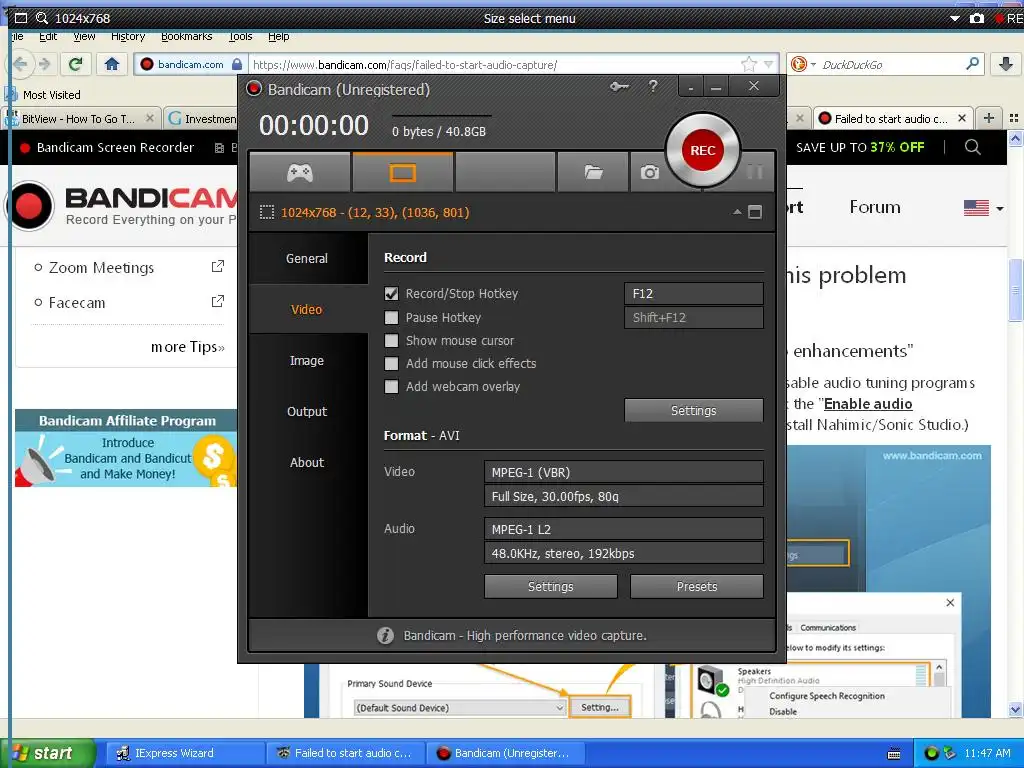Go to browser Home page
Screen dimensions: 1024x768
tap(112, 64)
